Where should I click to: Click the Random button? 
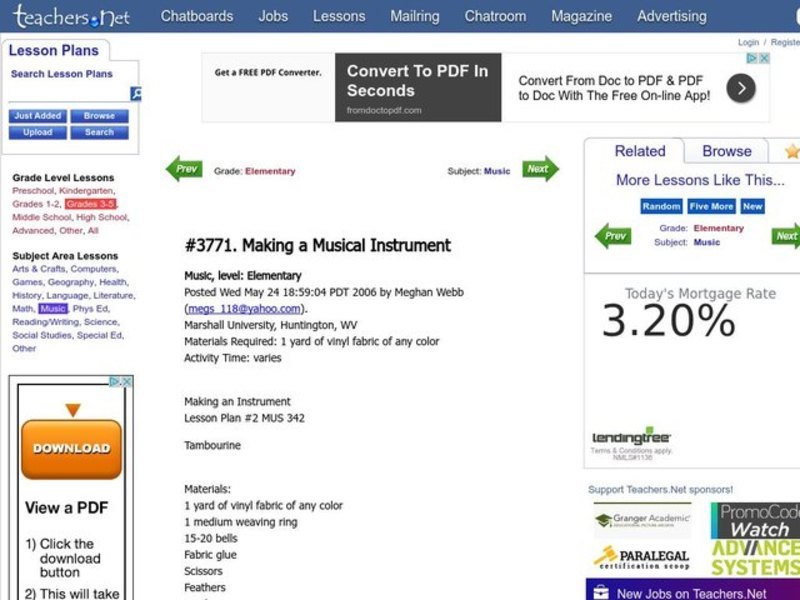click(x=662, y=206)
